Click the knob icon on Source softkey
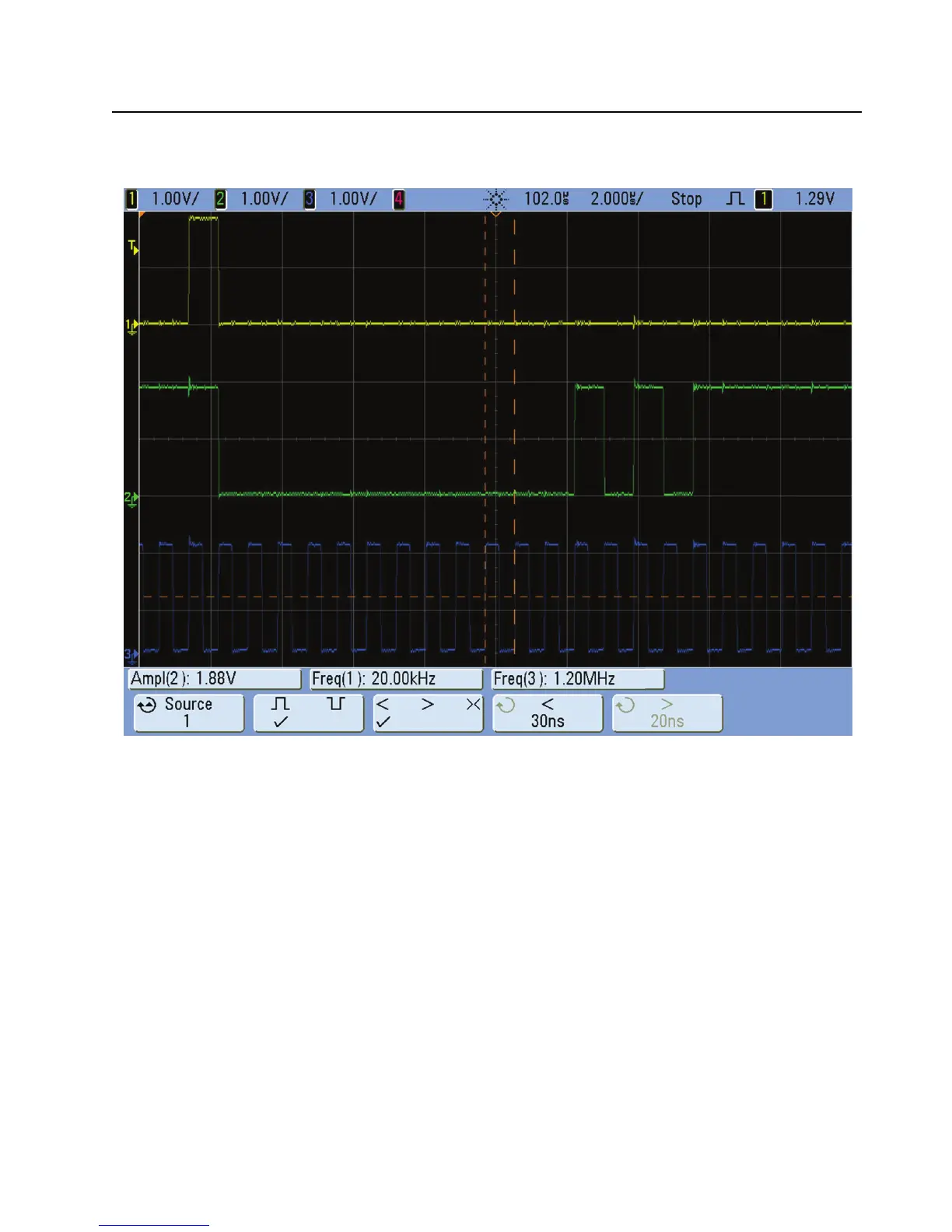Viewport: 952px width, 1232px height. pyautogui.click(x=147, y=705)
